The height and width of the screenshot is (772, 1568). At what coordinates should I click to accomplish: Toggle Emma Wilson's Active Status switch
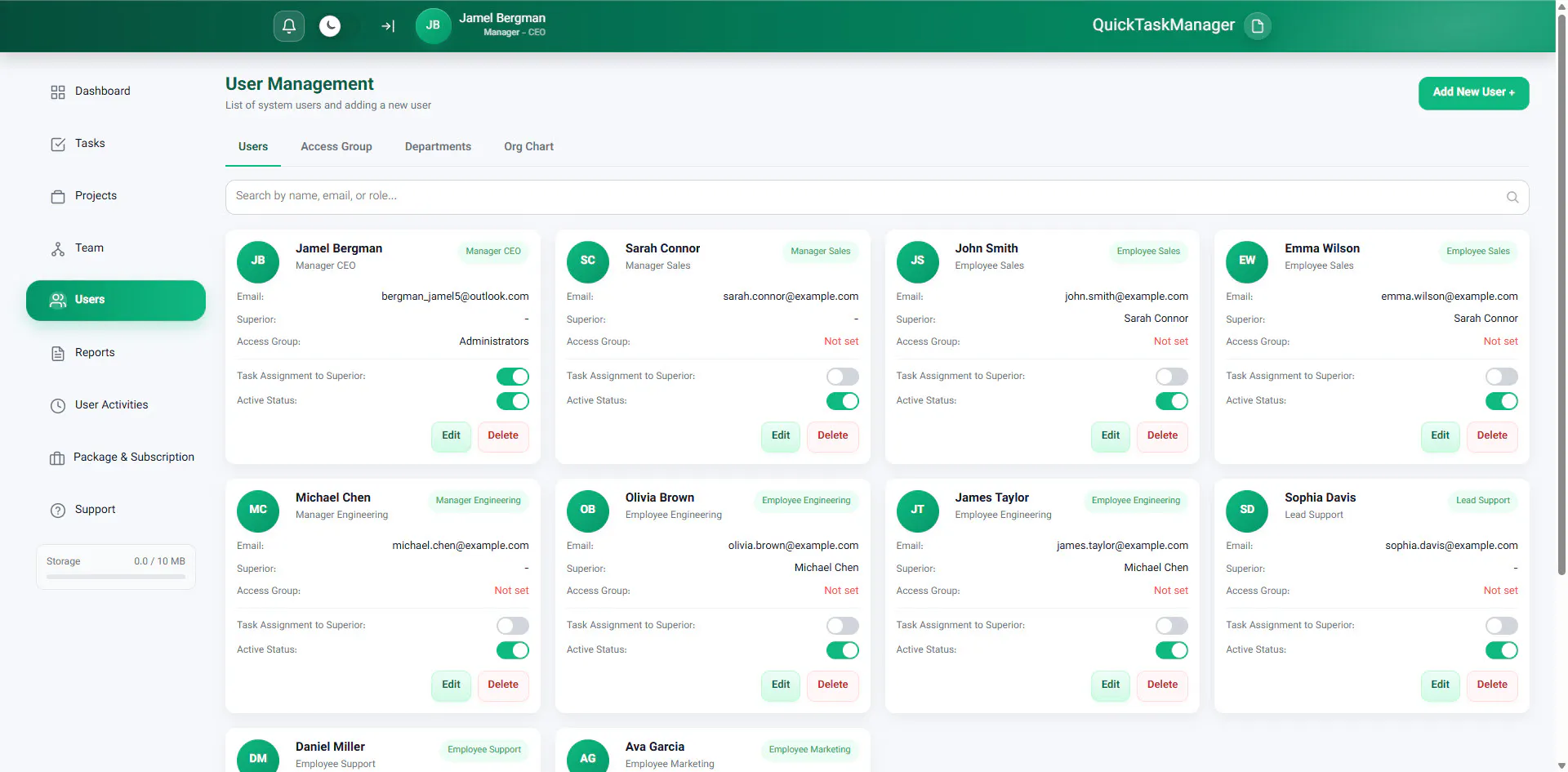click(x=1502, y=401)
